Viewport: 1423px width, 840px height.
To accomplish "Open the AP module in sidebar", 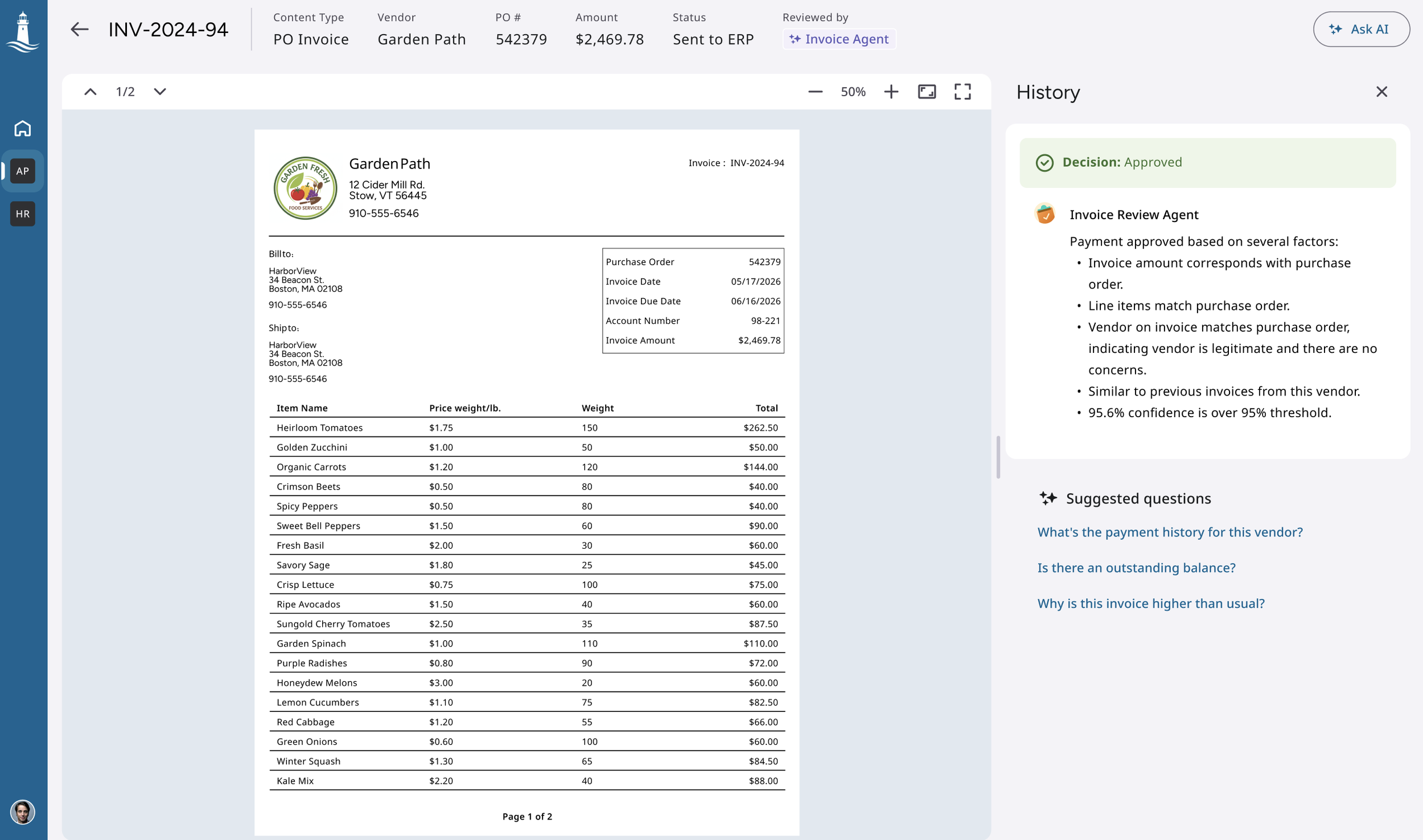I will (x=23, y=171).
